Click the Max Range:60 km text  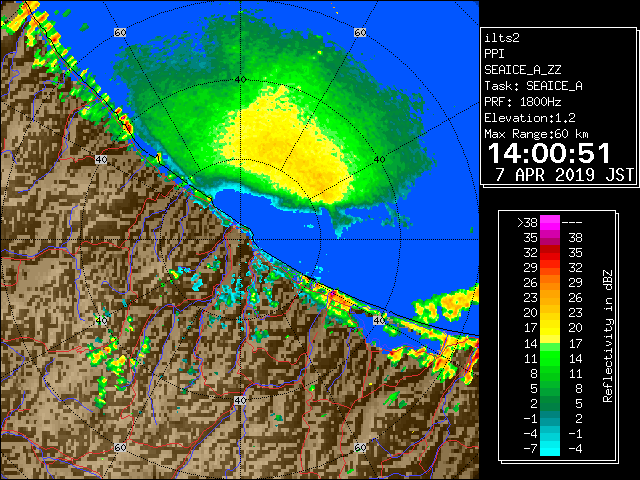click(x=536, y=134)
